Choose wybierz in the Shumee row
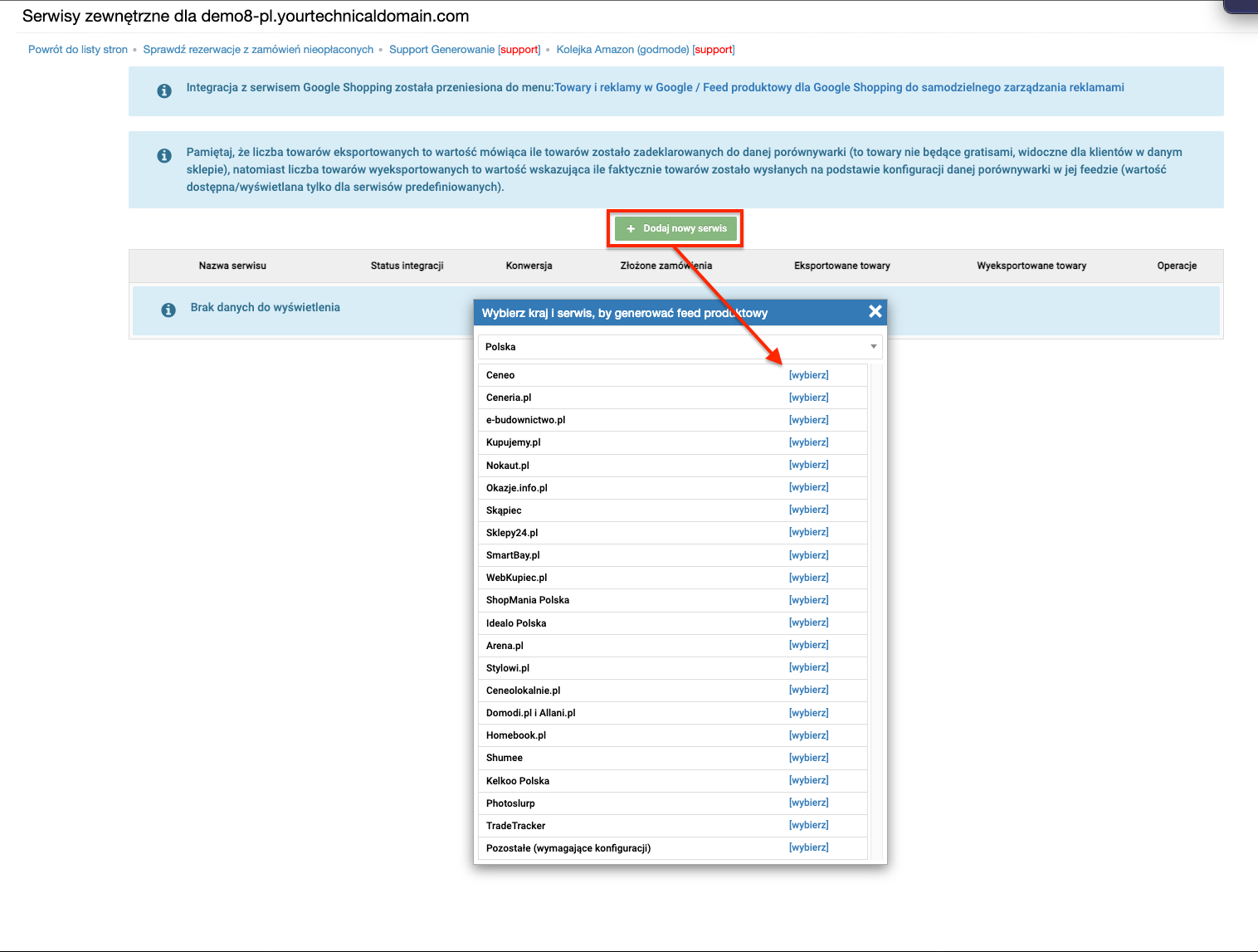Image resolution: width=1258 pixels, height=952 pixels. (x=808, y=758)
